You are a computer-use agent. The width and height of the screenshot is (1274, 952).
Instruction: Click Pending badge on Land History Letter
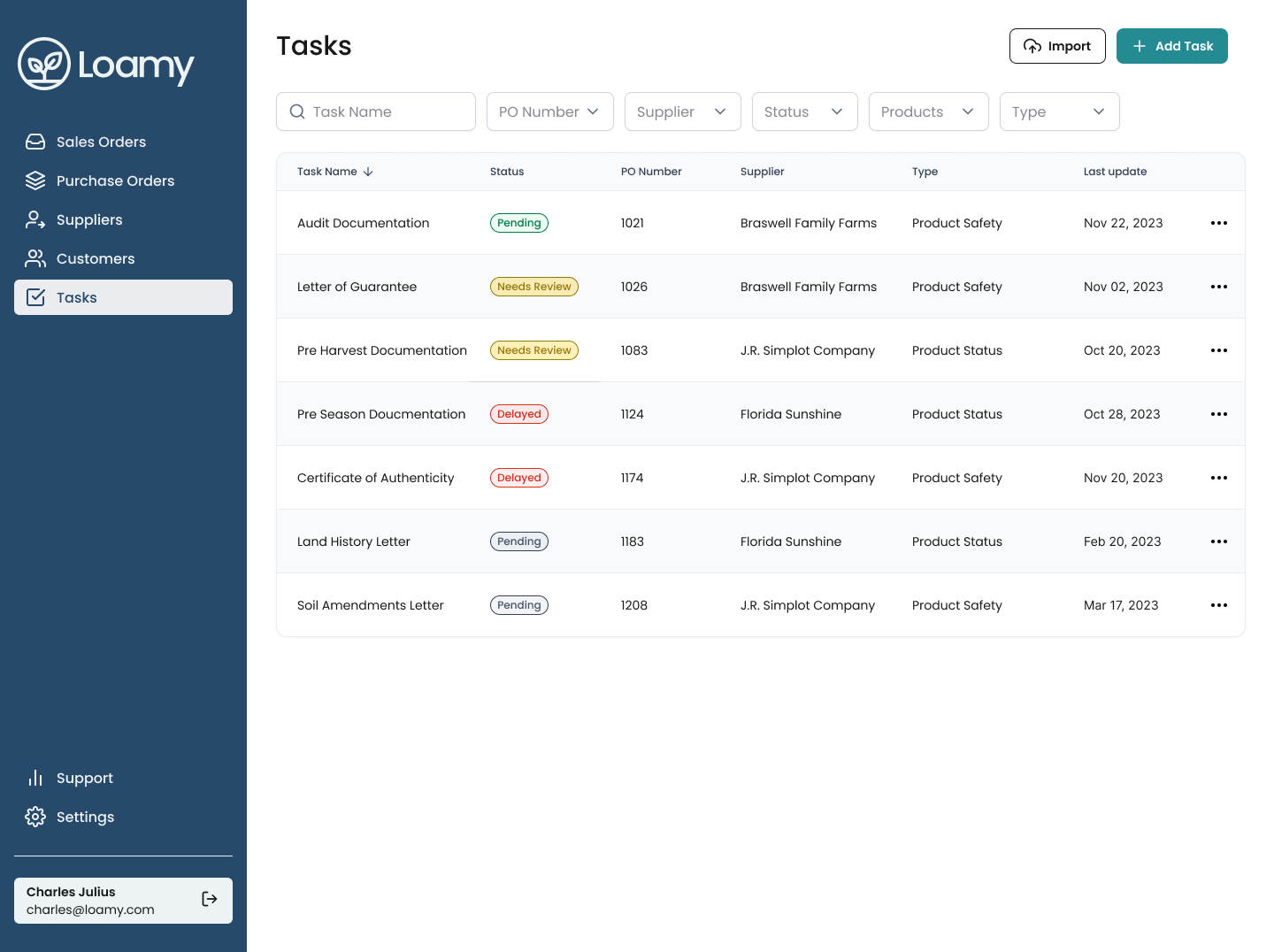(519, 541)
